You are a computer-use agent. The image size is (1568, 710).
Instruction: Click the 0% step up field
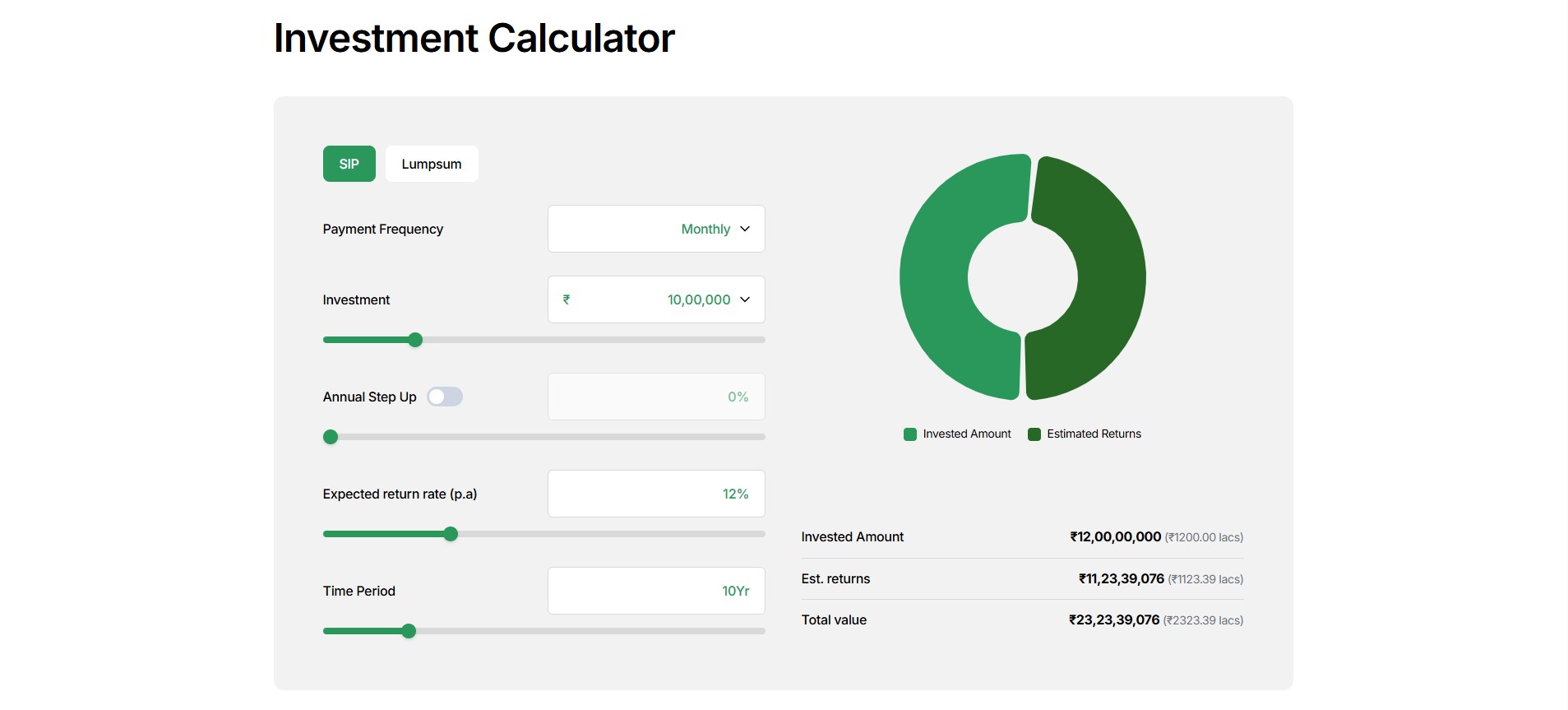click(655, 397)
